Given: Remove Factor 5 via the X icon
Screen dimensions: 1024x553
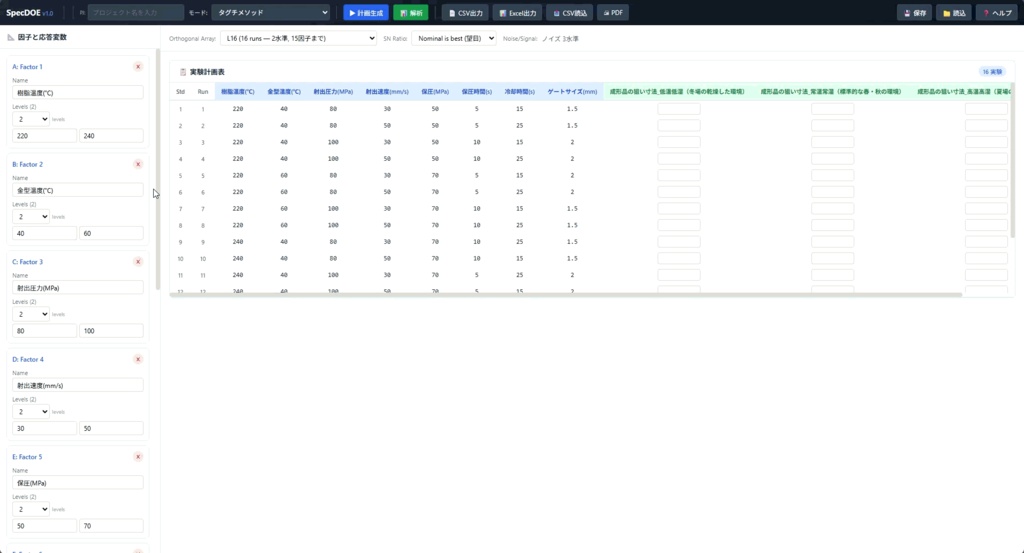Looking at the screenshot, I should tap(138, 457).
